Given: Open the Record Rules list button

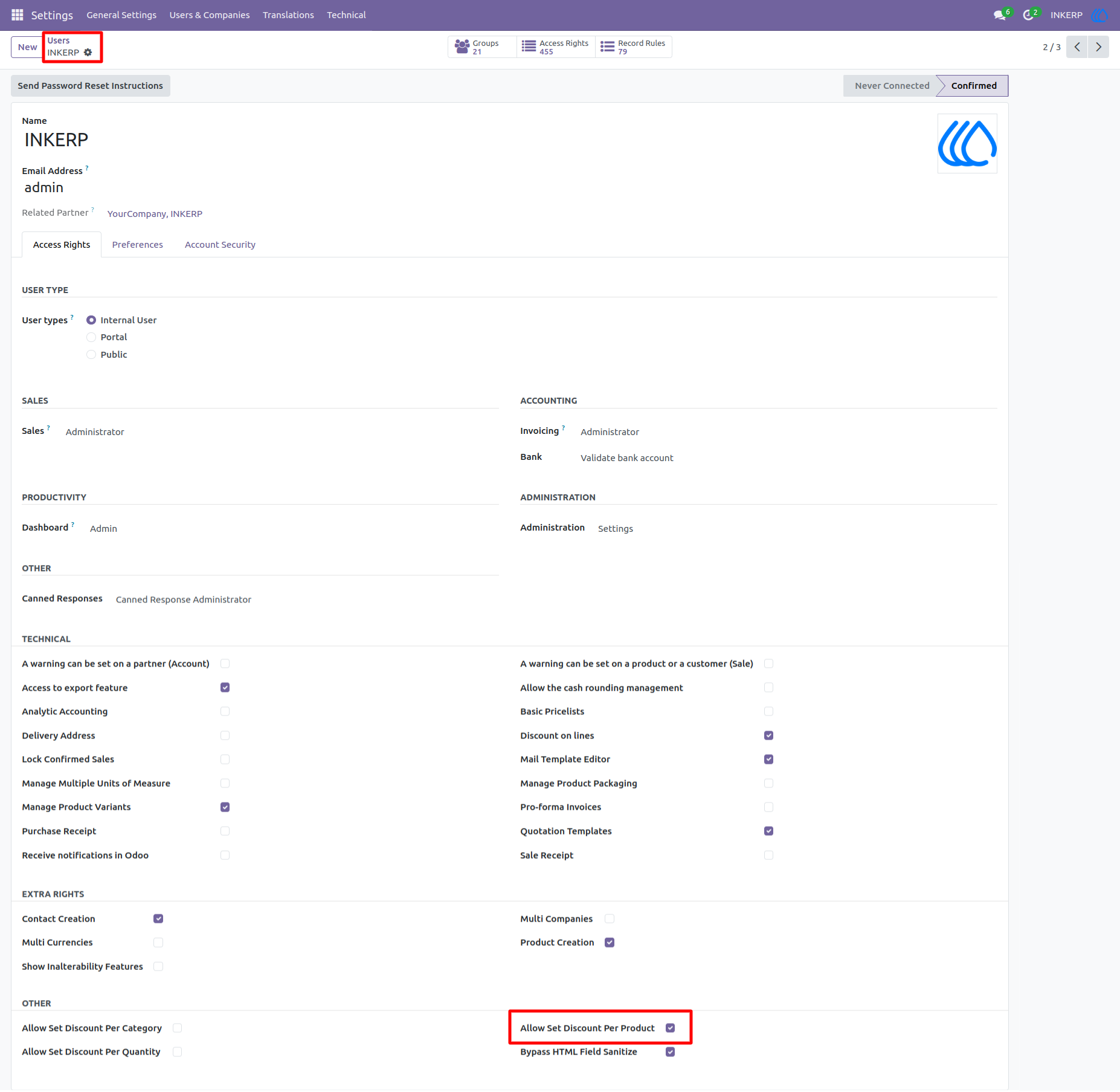Looking at the screenshot, I should pyautogui.click(x=633, y=47).
